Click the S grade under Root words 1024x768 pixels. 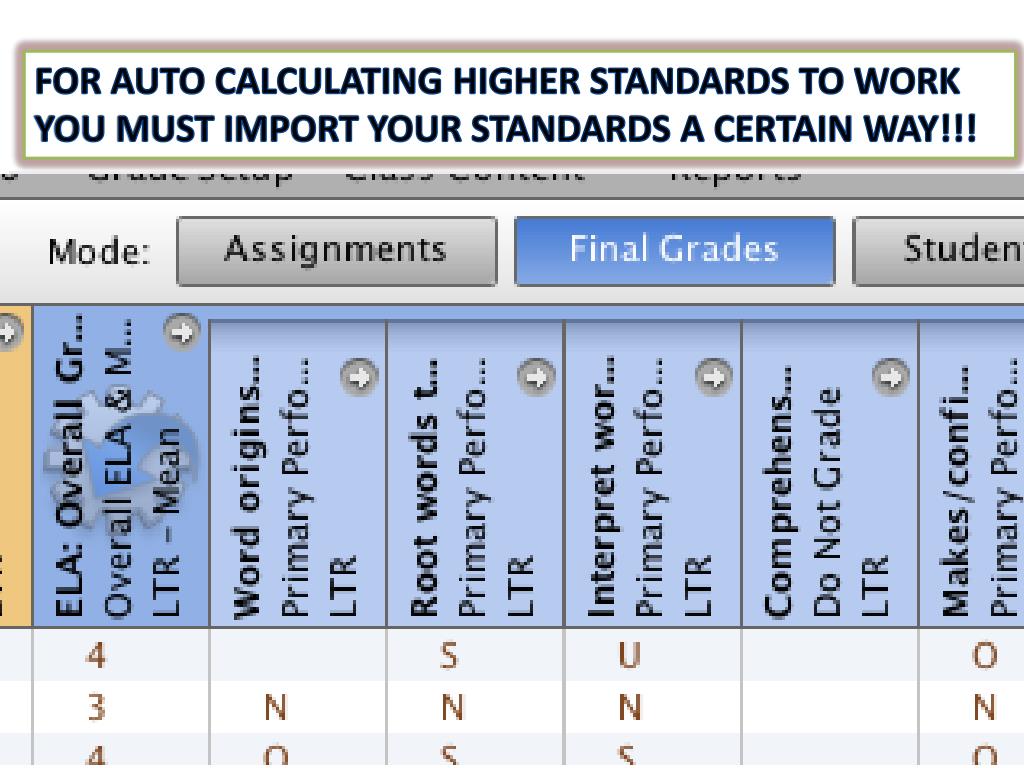point(449,655)
